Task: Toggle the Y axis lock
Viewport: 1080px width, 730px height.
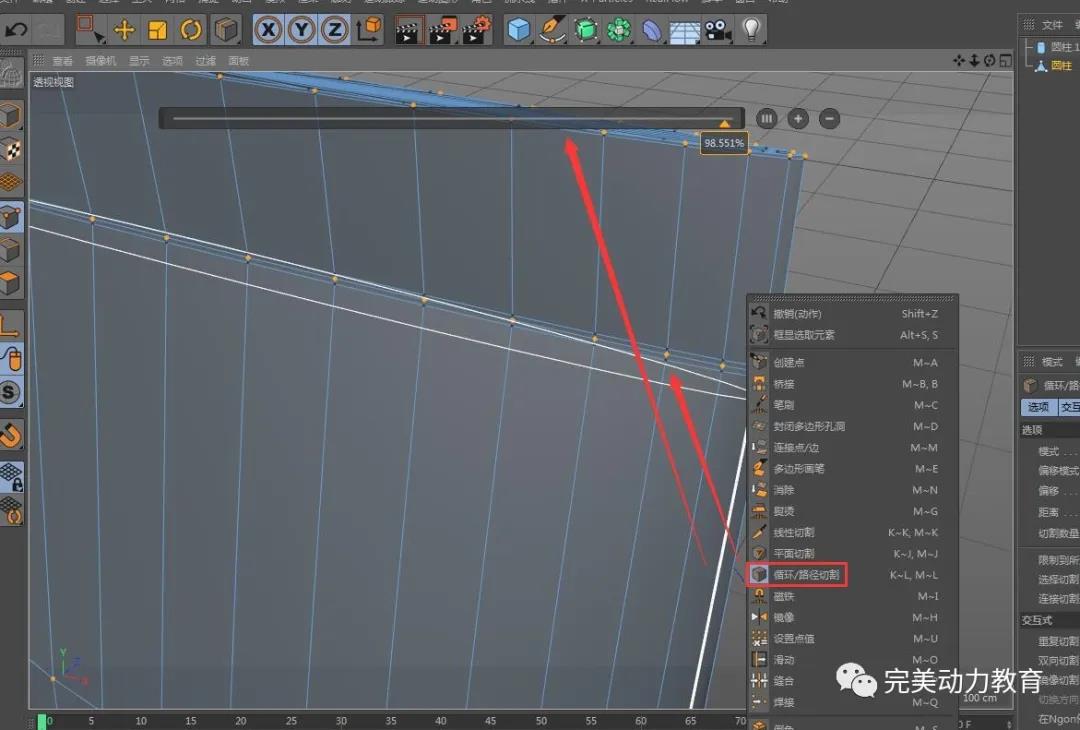Action: point(301,29)
